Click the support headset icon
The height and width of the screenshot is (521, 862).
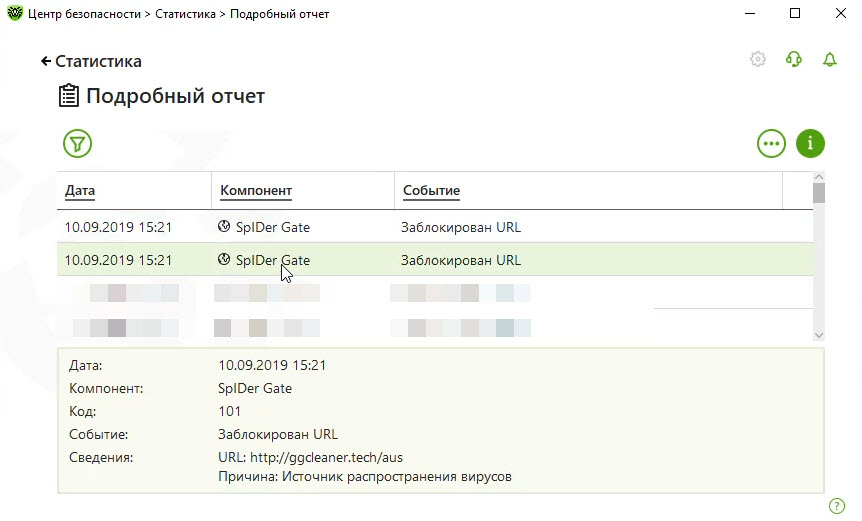pos(794,60)
